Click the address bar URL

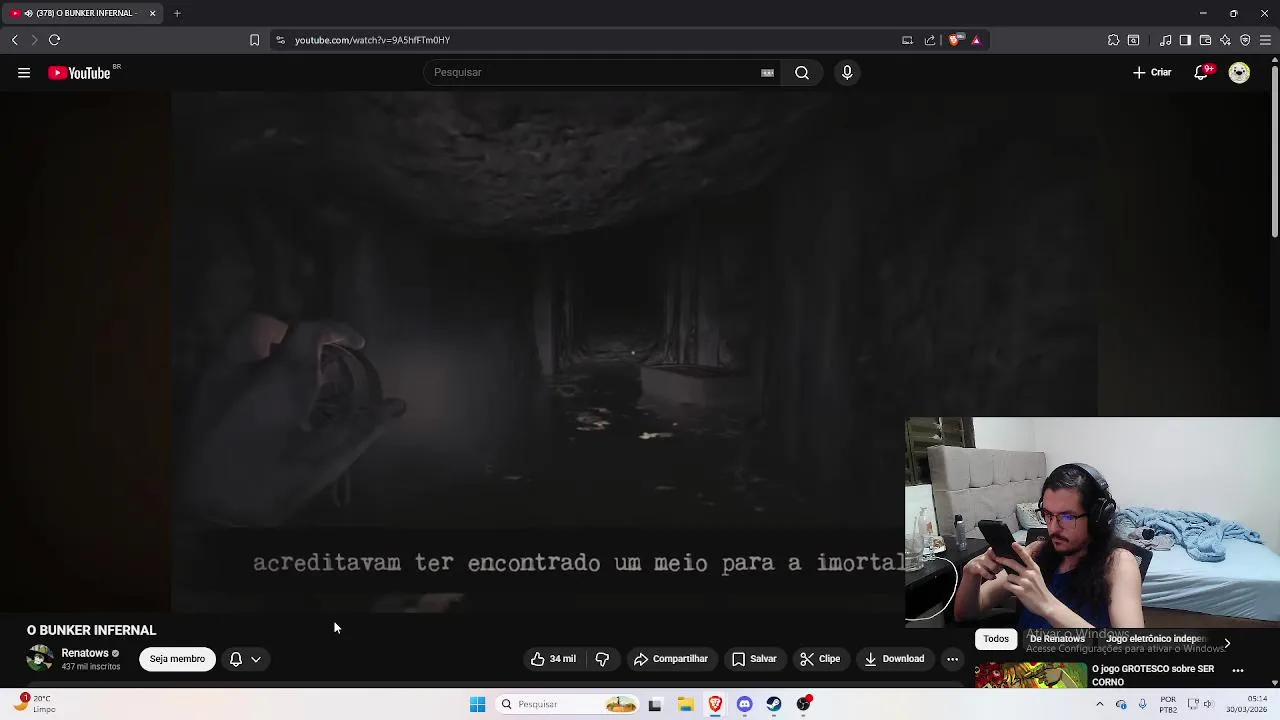pos(372,40)
